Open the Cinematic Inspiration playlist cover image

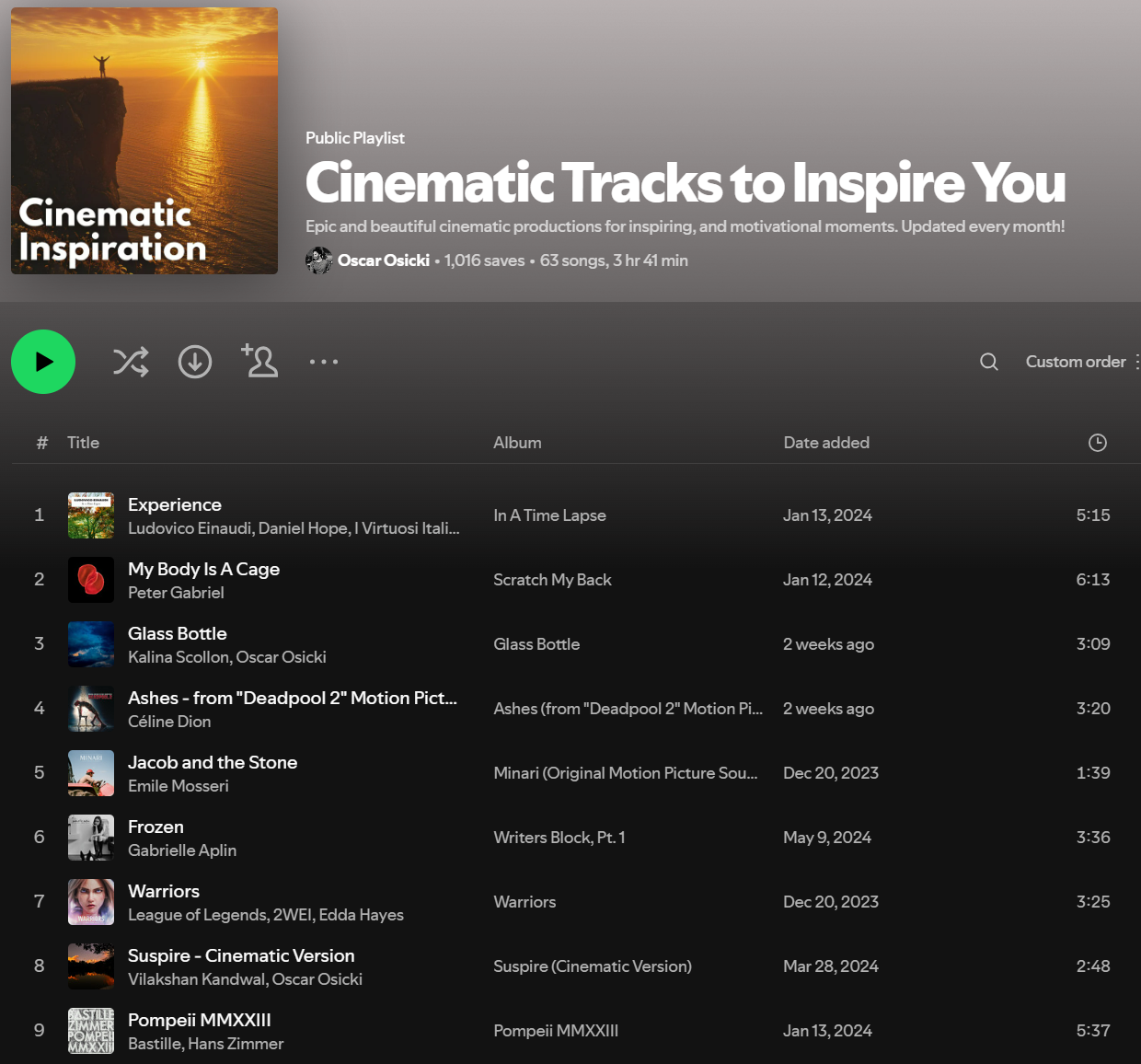pos(144,141)
